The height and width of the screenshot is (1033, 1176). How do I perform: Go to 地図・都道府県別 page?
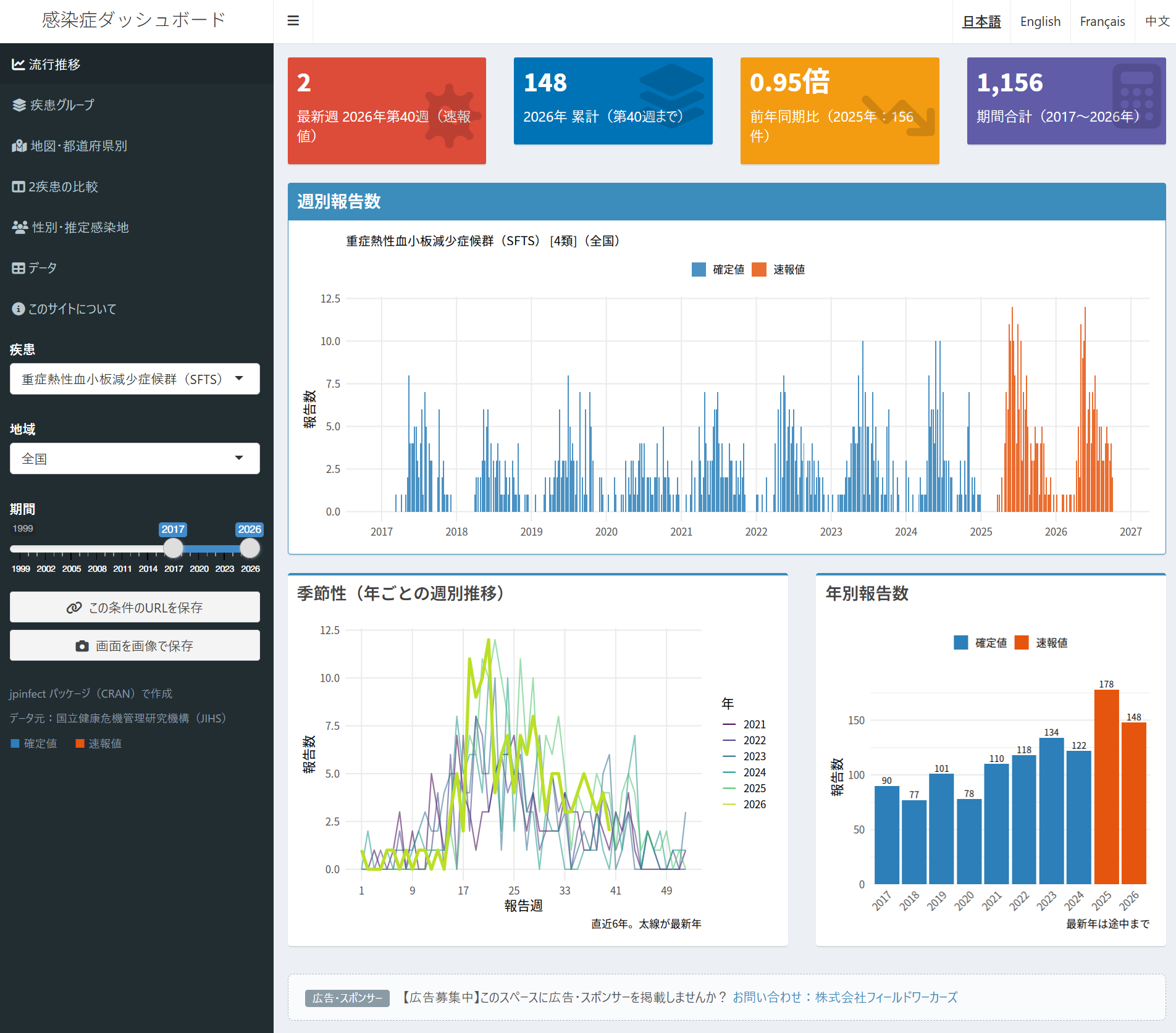click(136, 146)
